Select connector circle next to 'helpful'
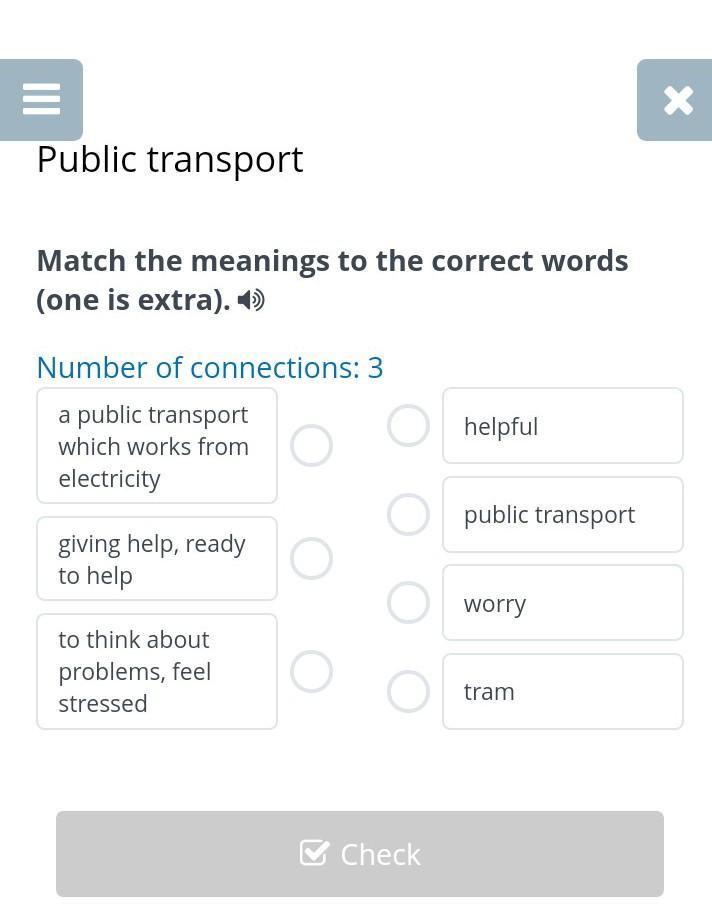The height and width of the screenshot is (924, 712). [408, 425]
